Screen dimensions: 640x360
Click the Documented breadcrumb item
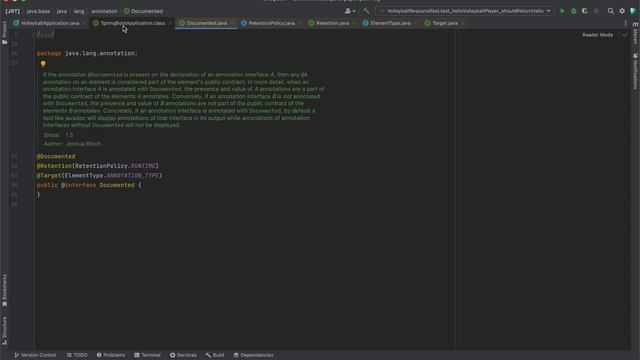coord(143,11)
